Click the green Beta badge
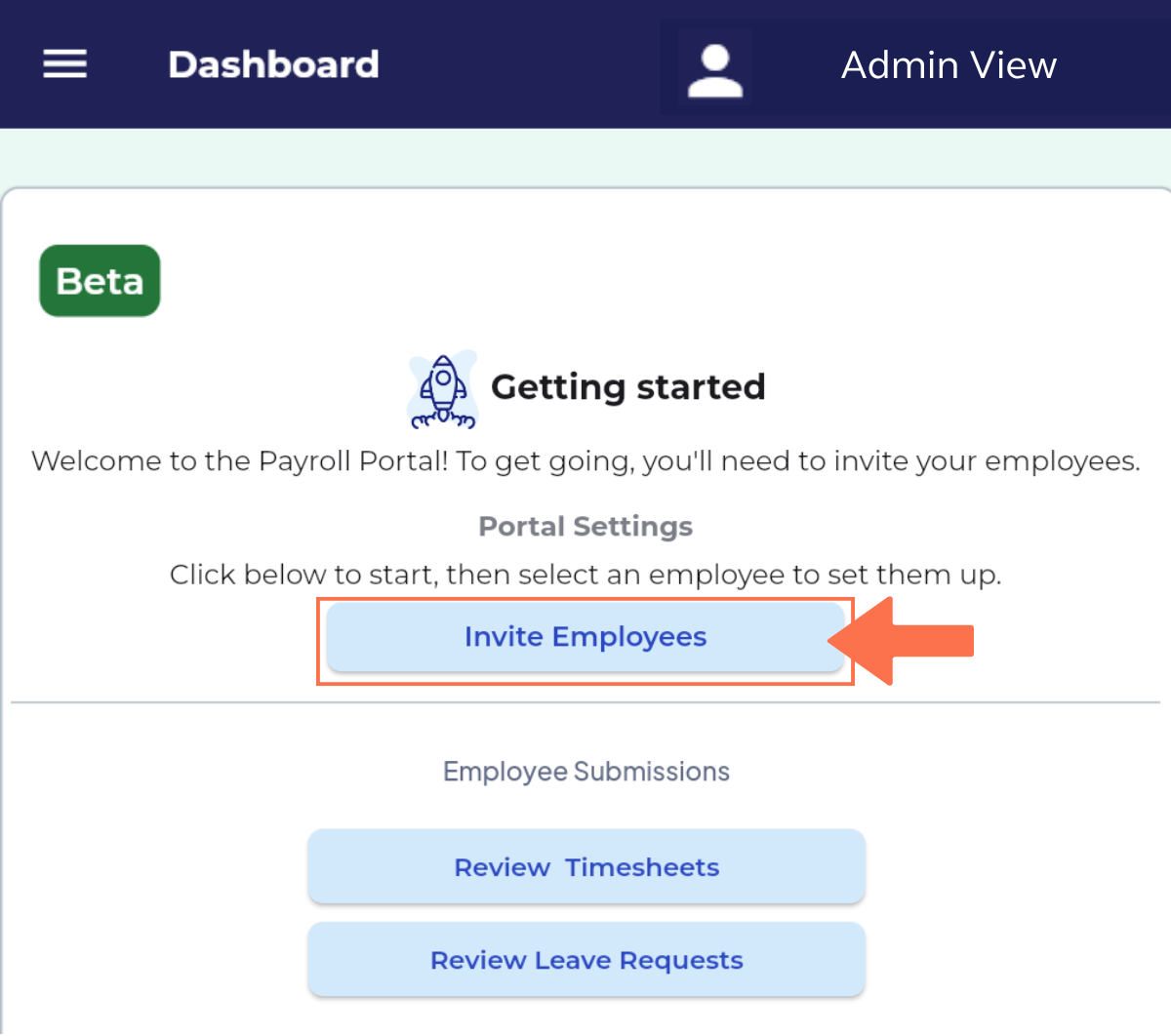Viewport: 1171px width, 1036px height. tap(99, 280)
